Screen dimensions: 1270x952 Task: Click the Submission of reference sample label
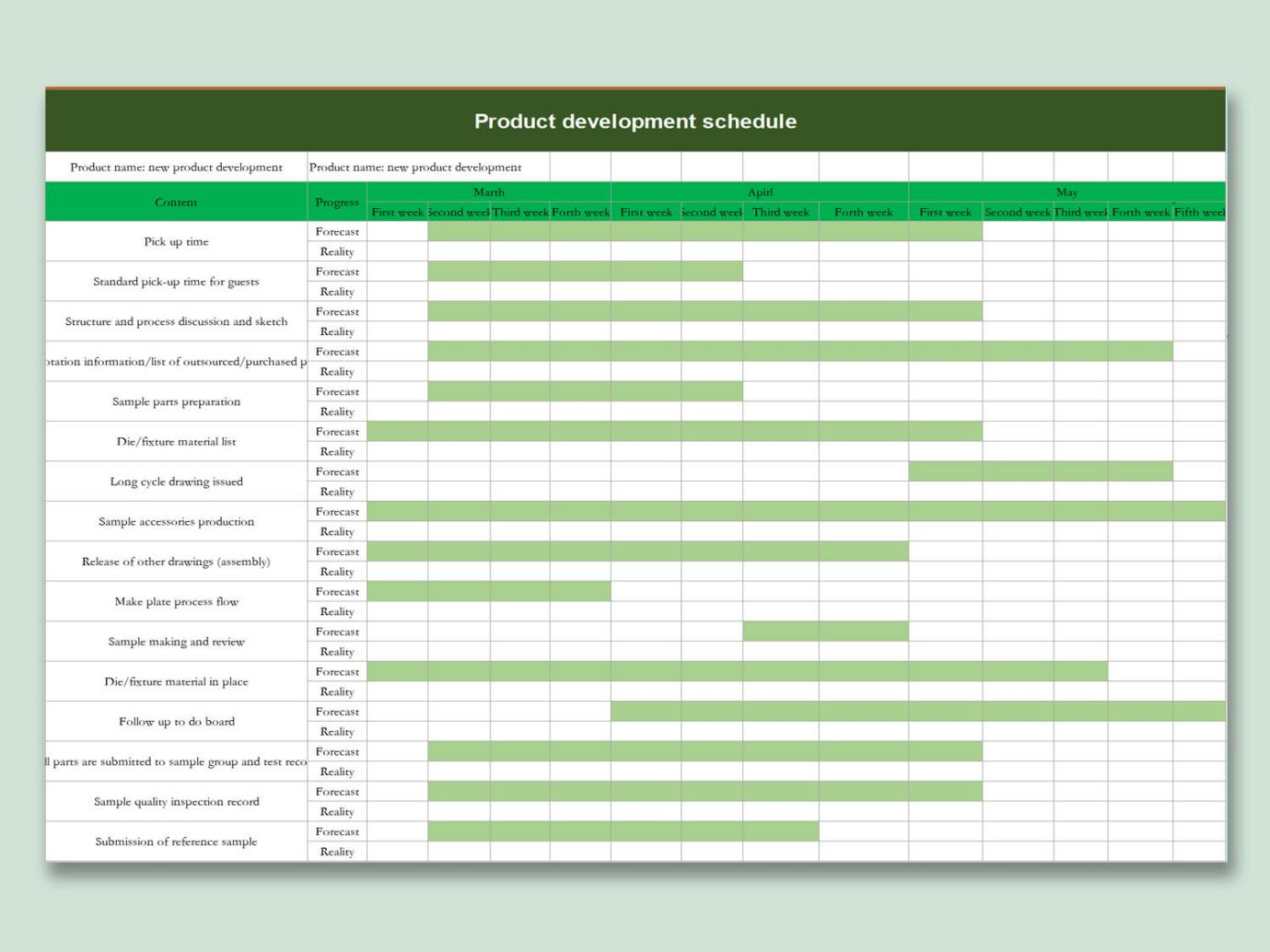[x=176, y=841]
